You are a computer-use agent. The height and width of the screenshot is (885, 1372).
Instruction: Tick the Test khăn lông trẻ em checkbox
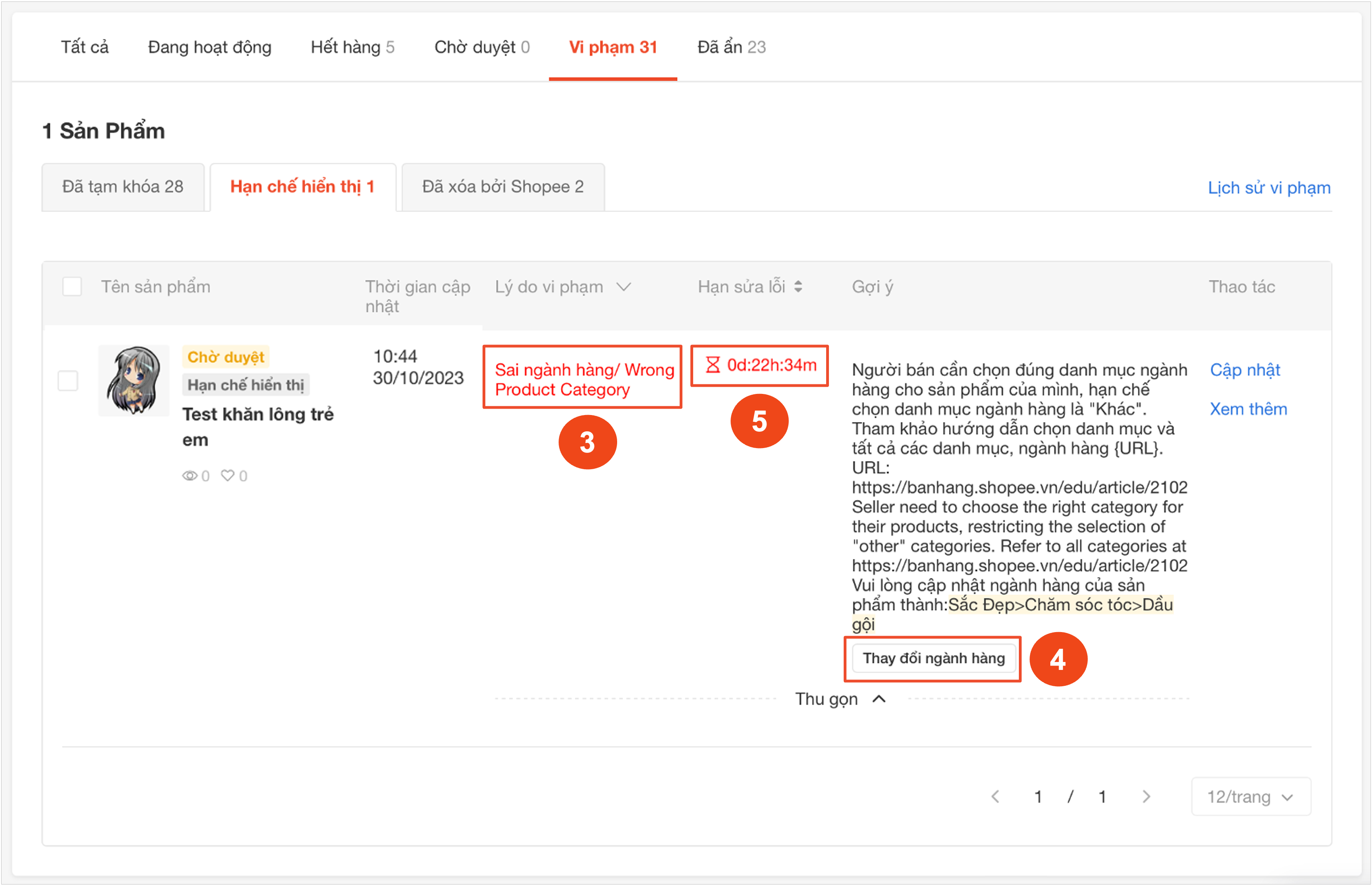click(68, 380)
